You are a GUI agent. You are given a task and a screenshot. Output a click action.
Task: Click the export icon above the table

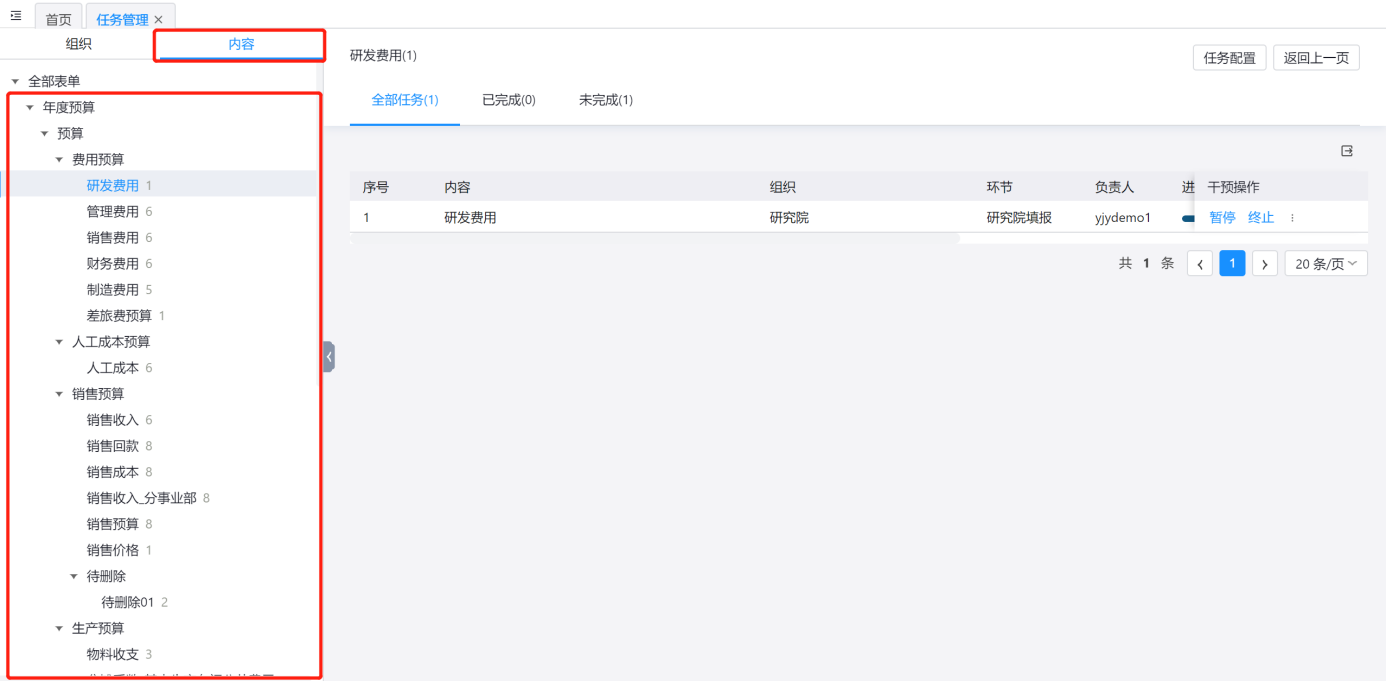click(x=1347, y=151)
